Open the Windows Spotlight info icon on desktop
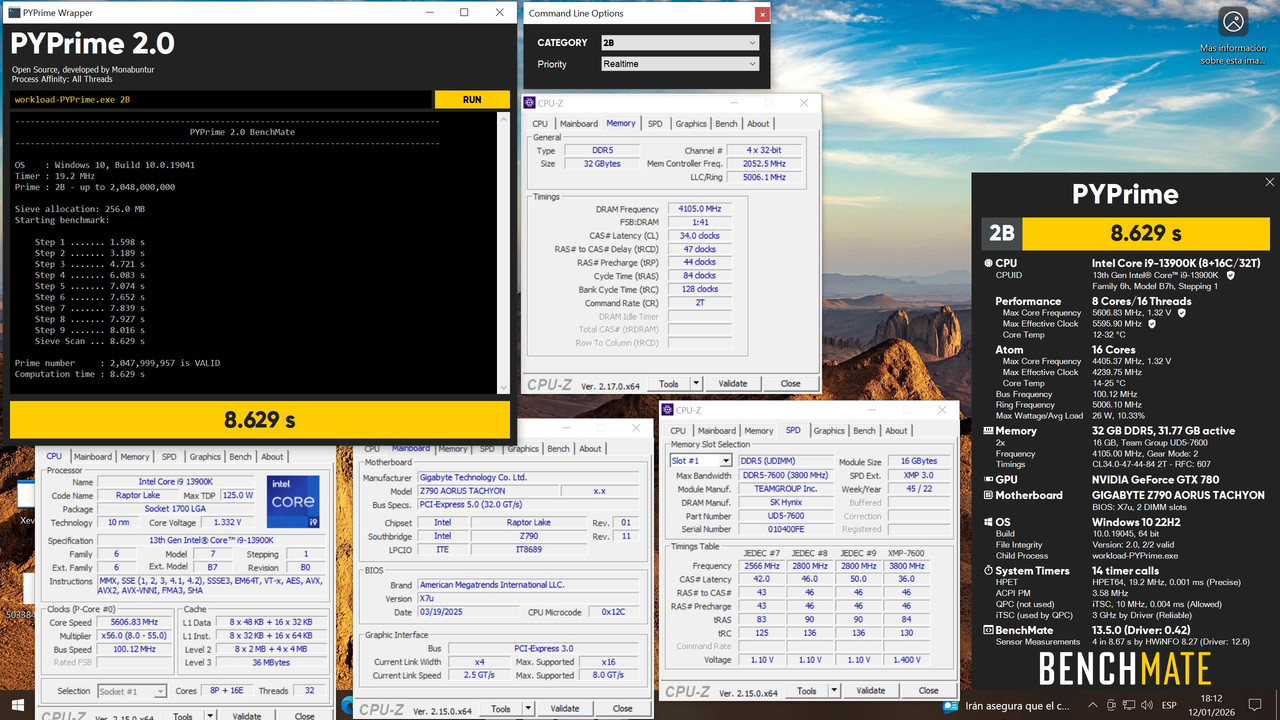 [1233, 23]
